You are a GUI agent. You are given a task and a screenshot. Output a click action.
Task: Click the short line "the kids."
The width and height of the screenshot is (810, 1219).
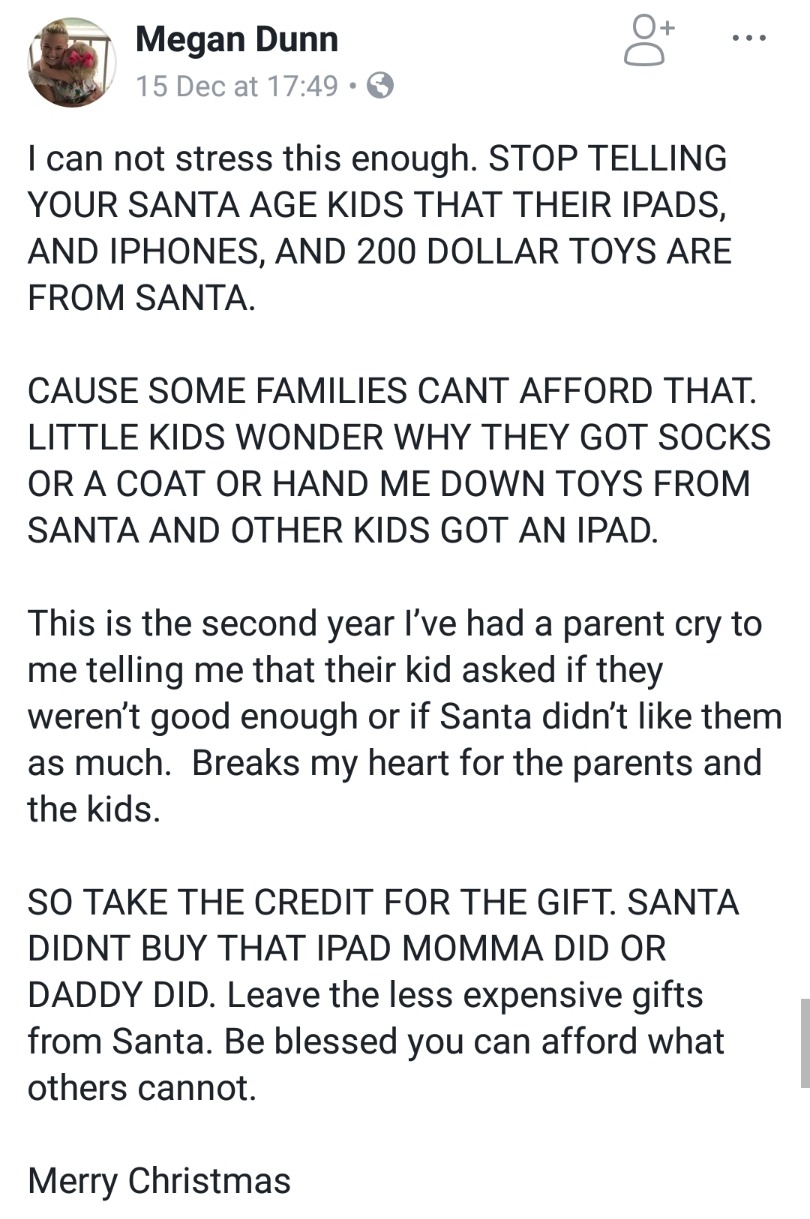point(94,808)
